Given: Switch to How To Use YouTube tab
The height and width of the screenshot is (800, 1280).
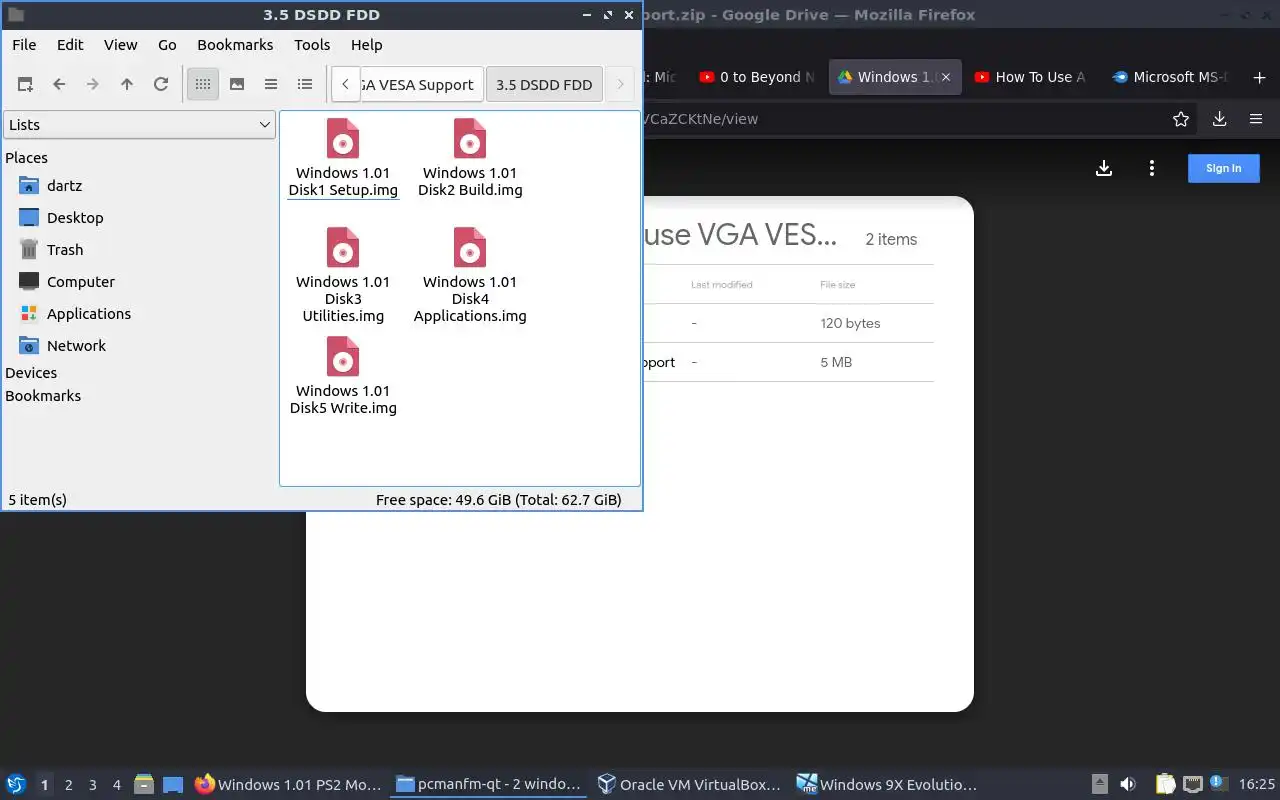Looking at the screenshot, I should click(1030, 77).
